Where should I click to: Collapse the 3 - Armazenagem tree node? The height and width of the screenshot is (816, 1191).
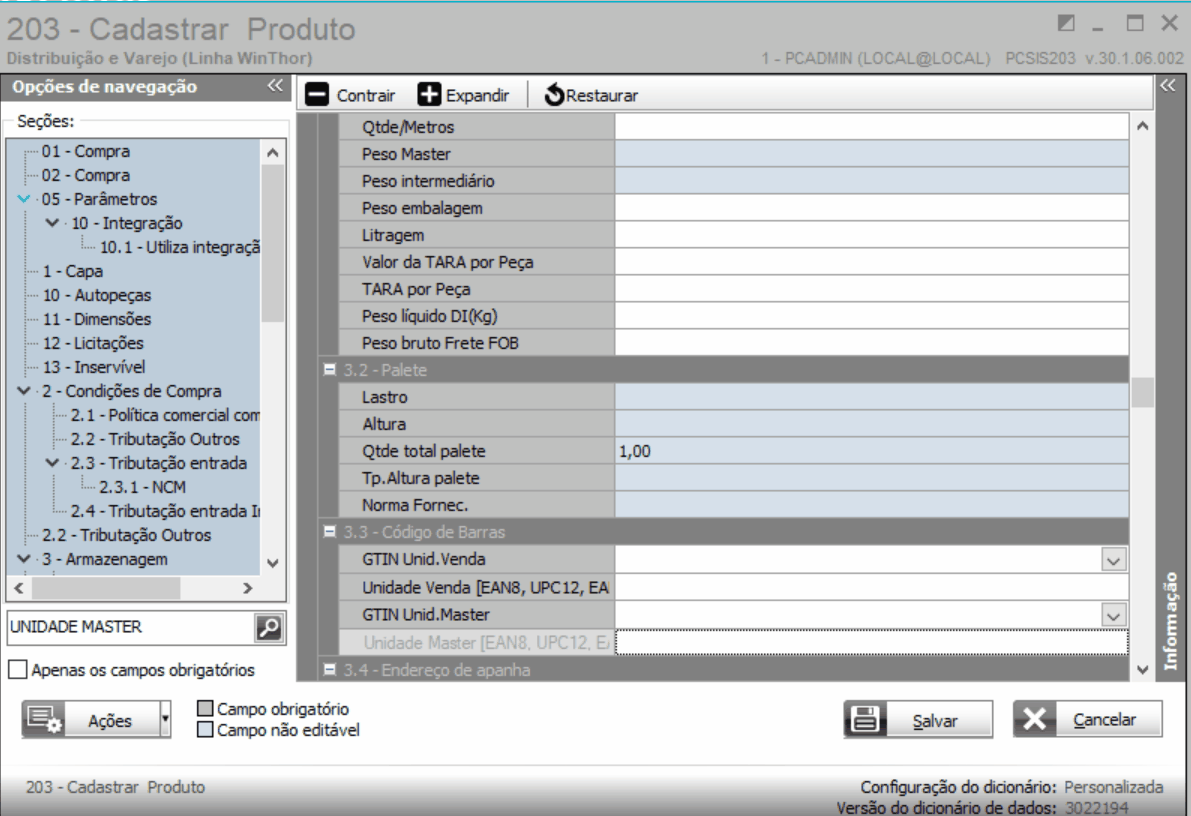[x=24, y=559]
